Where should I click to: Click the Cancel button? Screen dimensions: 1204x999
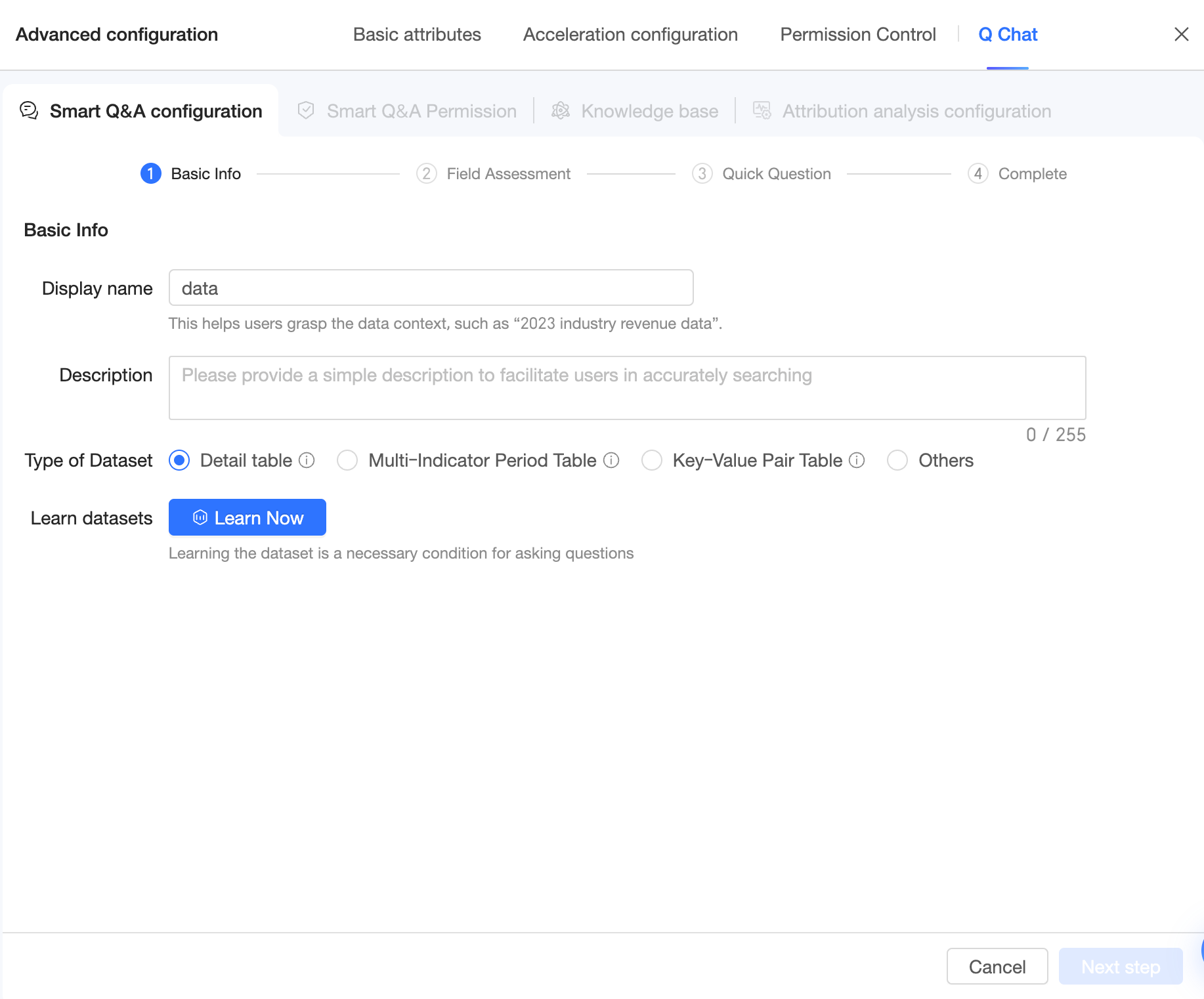997,966
